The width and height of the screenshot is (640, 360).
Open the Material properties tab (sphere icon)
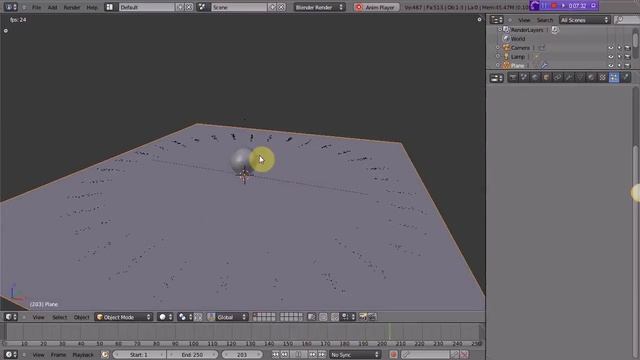(591, 78)
